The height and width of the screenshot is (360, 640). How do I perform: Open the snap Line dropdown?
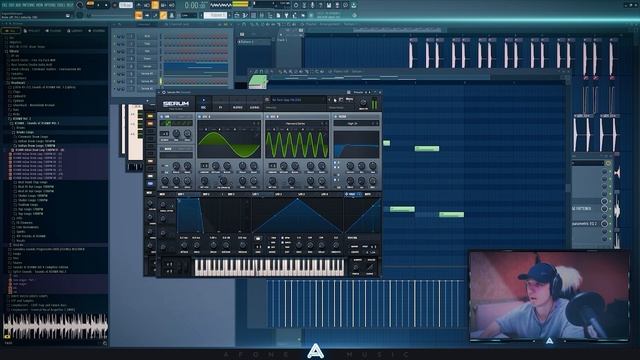coord(189,15)
